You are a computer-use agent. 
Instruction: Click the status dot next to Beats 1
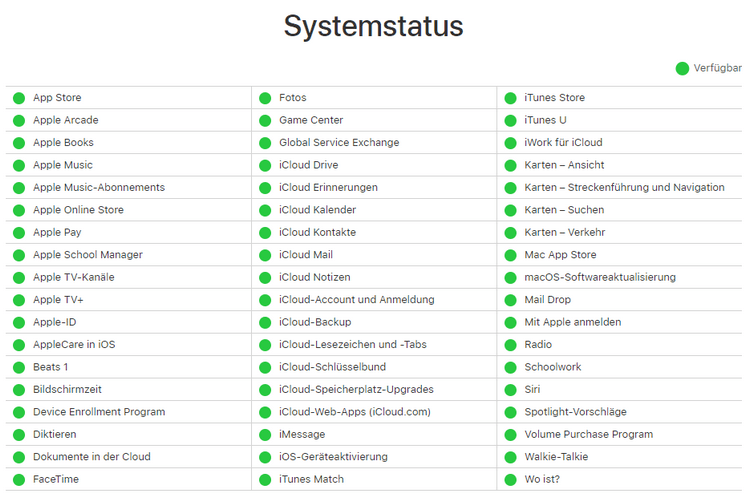click(19, 368)
